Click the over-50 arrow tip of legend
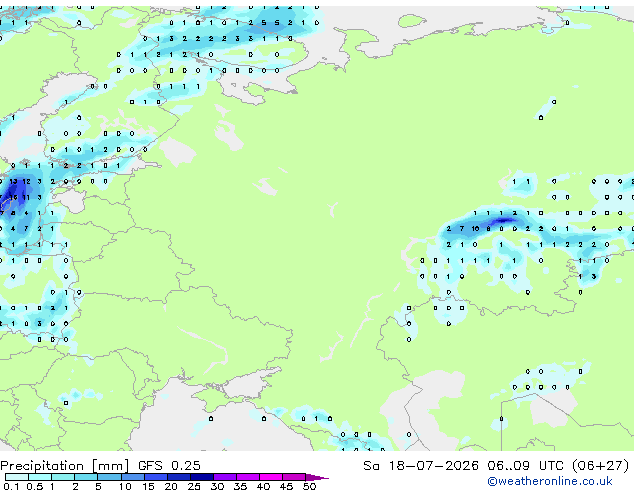Viewport: 634px width, 490px height. (x=317, y=477)
